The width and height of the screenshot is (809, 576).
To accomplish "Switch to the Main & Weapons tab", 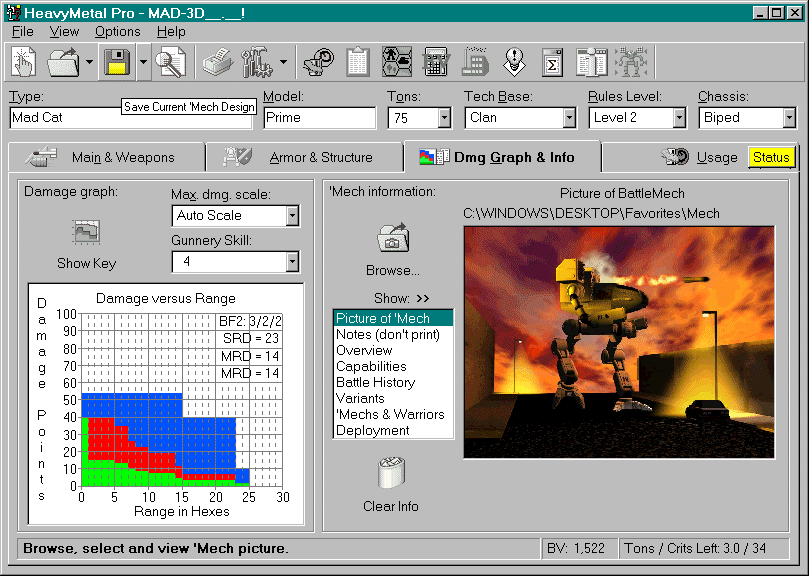I will (106, 157).
